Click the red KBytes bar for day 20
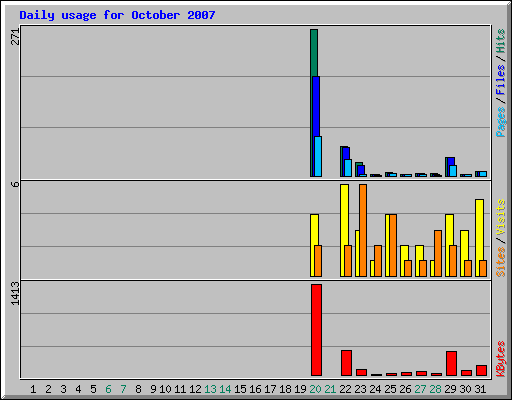The height and width of the screenshot is (400, 512). pos(316,330)
